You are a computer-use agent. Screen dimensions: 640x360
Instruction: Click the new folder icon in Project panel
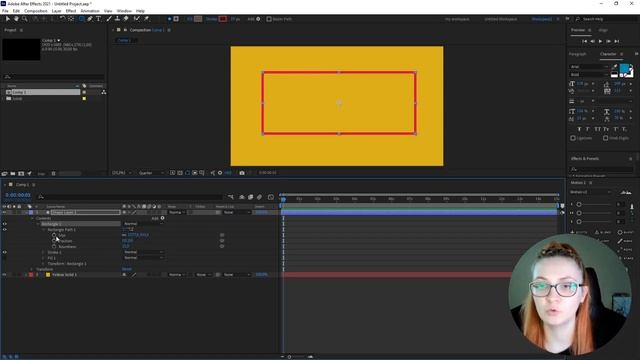(x=13, y=173)
